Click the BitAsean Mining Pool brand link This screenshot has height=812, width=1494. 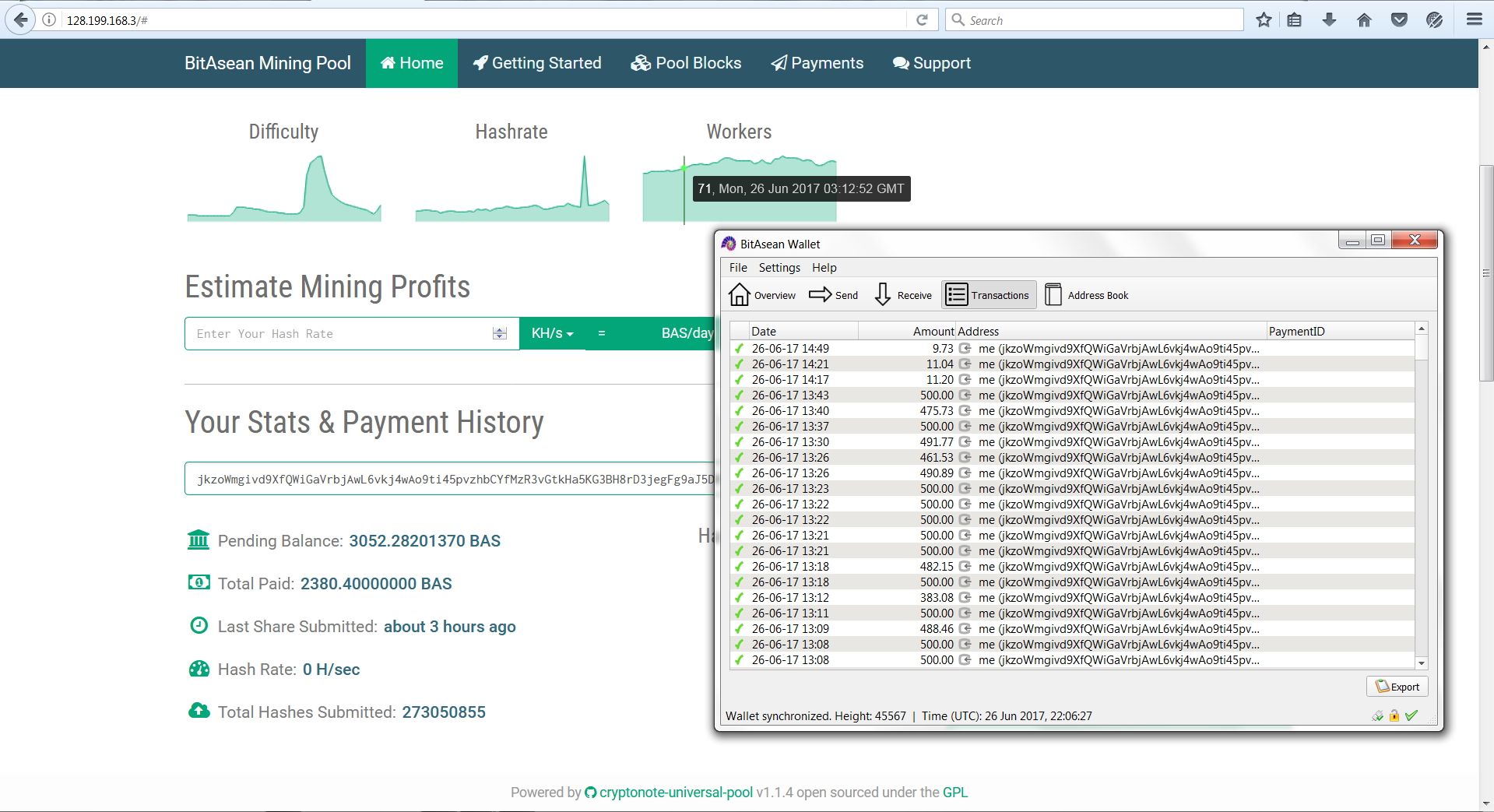(x=268, y=63)
